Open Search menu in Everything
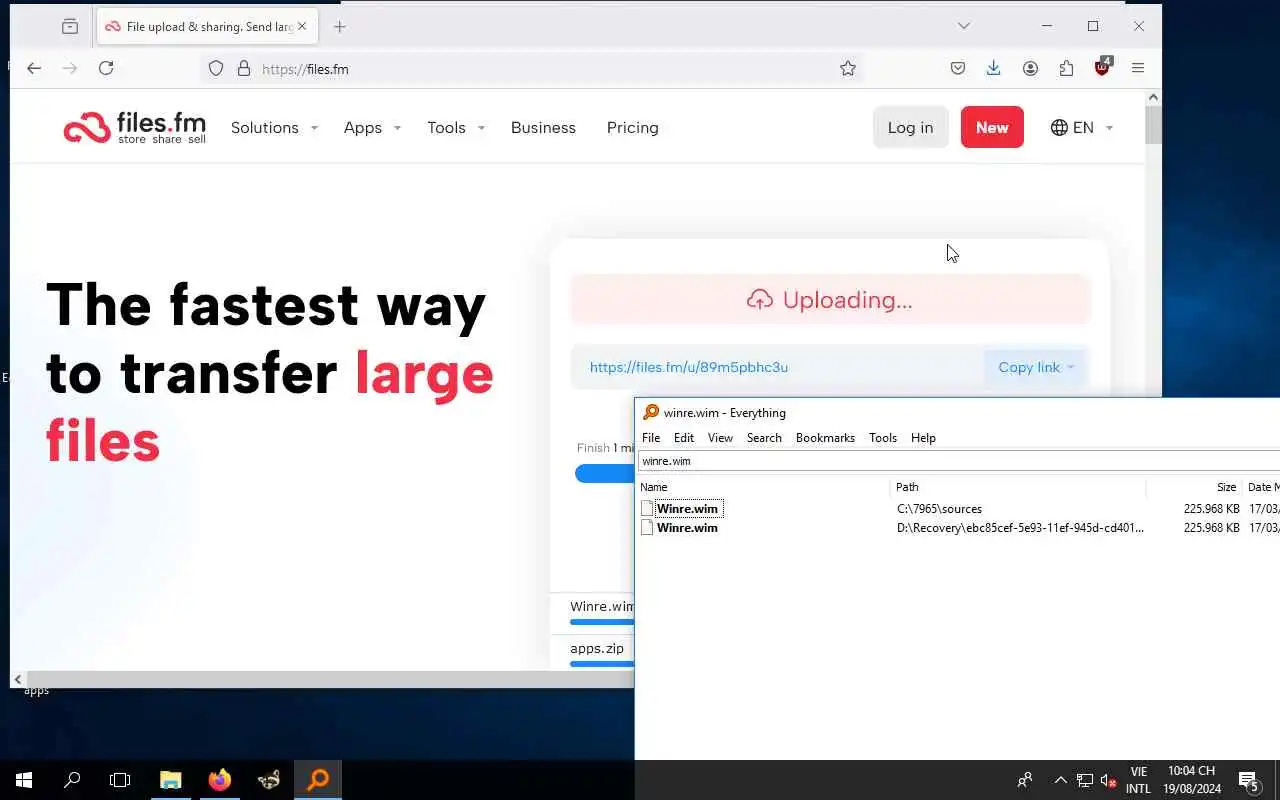1280x800 pixels. 764,438
